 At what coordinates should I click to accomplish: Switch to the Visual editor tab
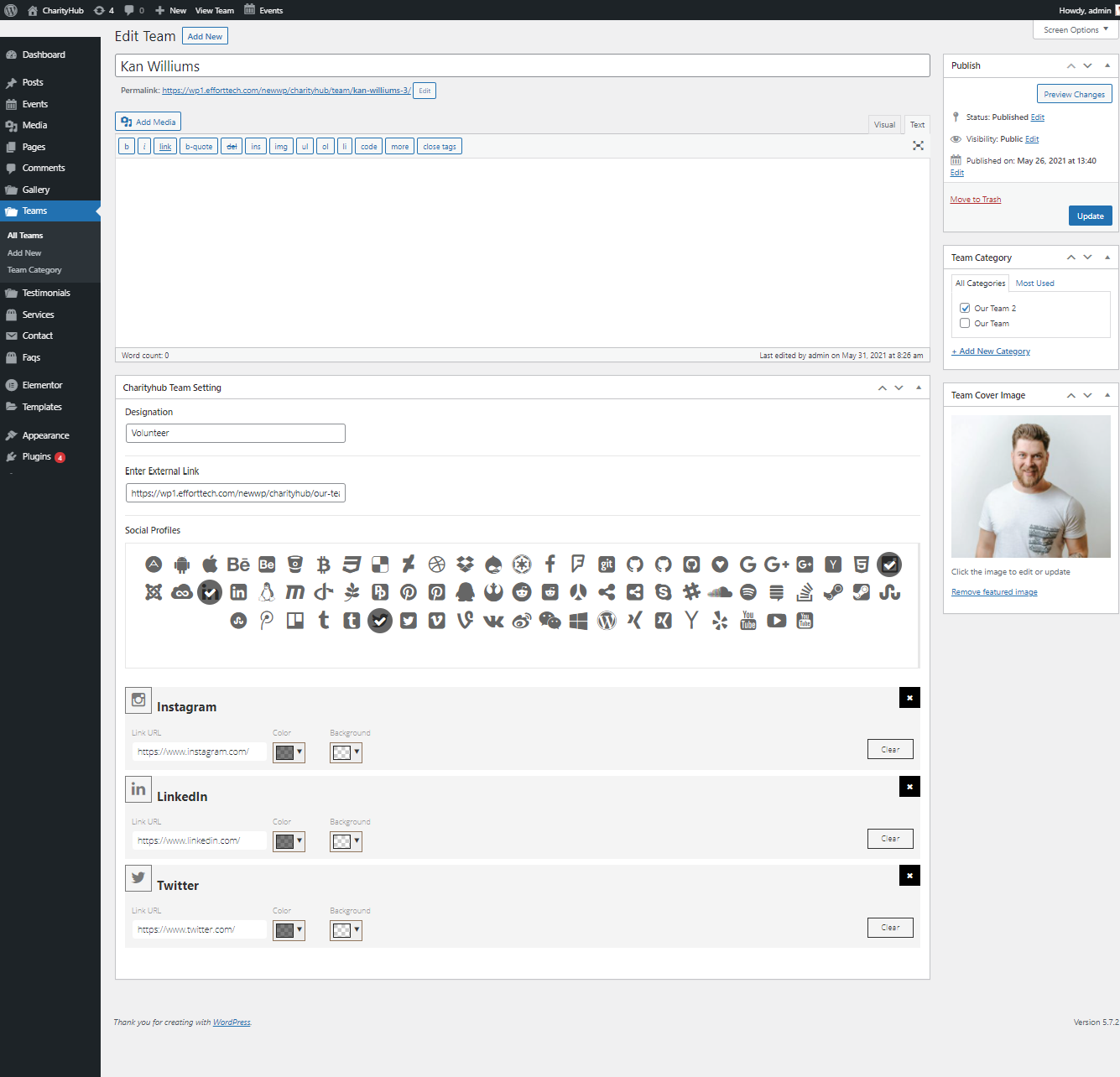pyautogui.click(x=884, y=124)
